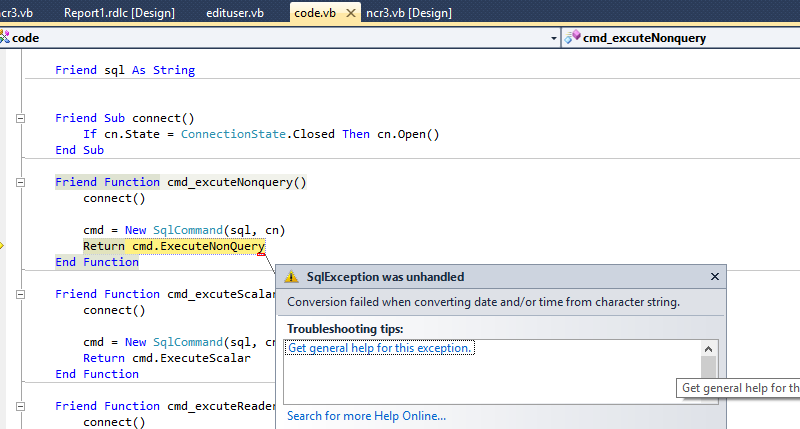Close the code.vb tab

[351, 13]
